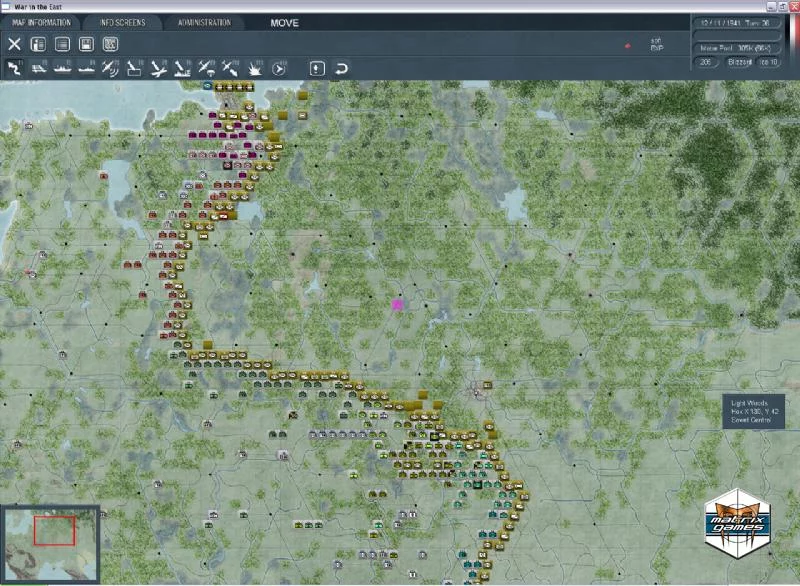Click the MOVE mode label
This screenshot has width=800, height=586.
tap(285, 23)
